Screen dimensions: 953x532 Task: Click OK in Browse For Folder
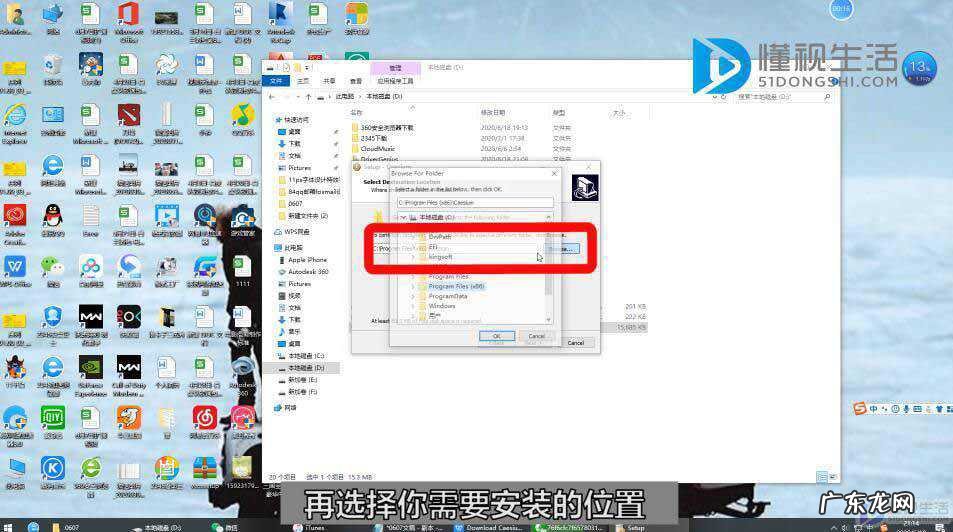click(497, 336)
